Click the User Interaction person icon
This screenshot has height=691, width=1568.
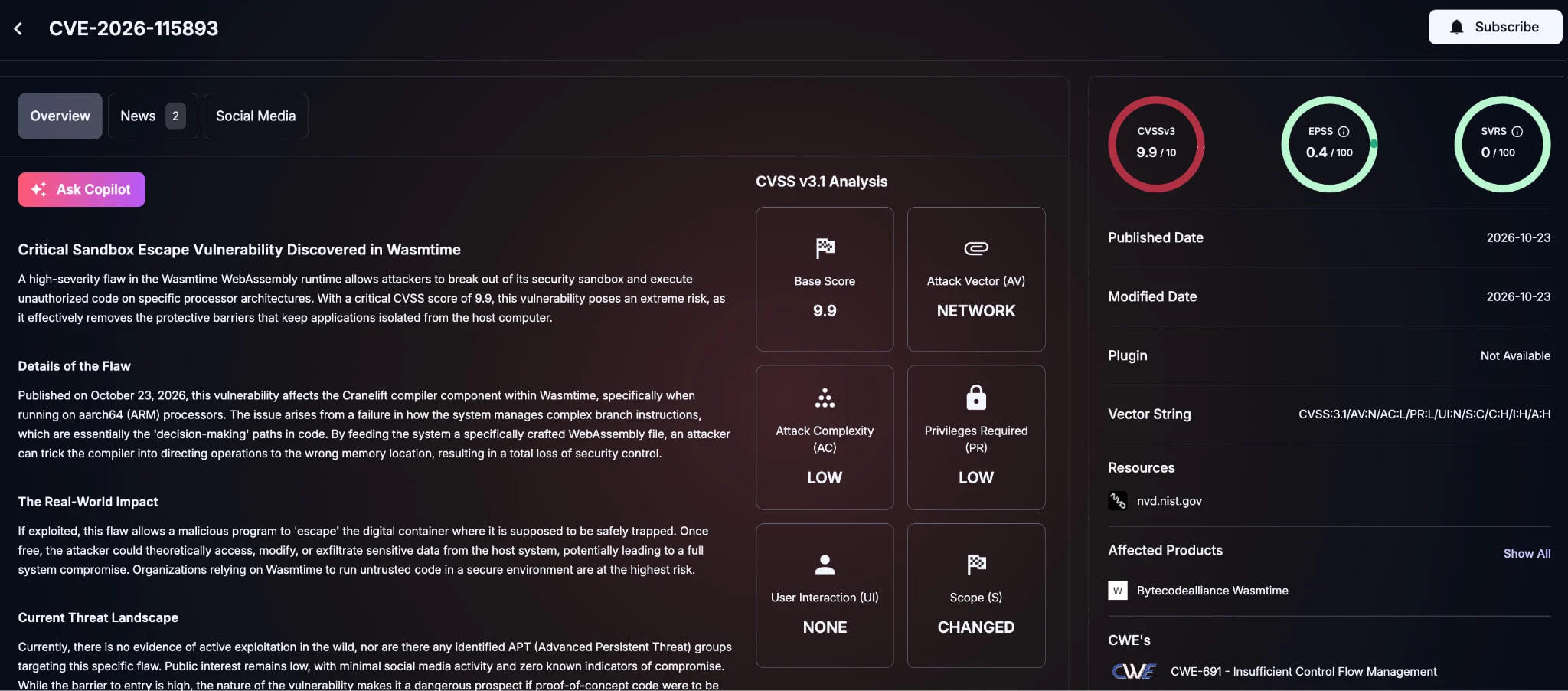pyautogui.click(x=825, y=565)
